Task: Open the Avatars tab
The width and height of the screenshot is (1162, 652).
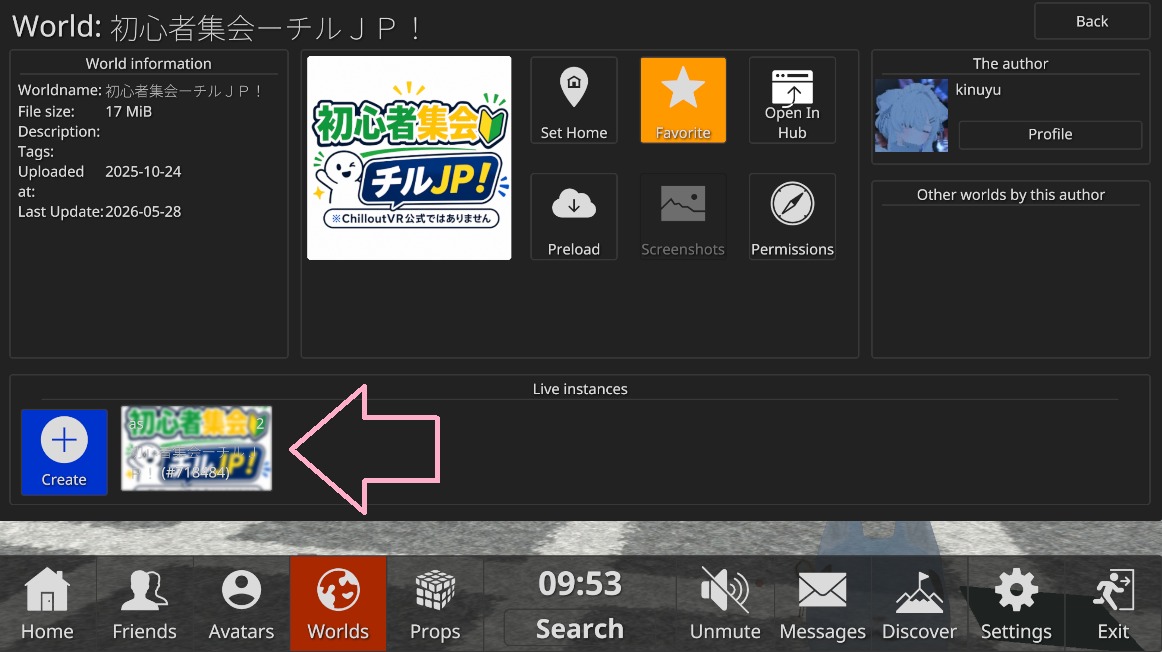Action: click(x=242, y=604)
